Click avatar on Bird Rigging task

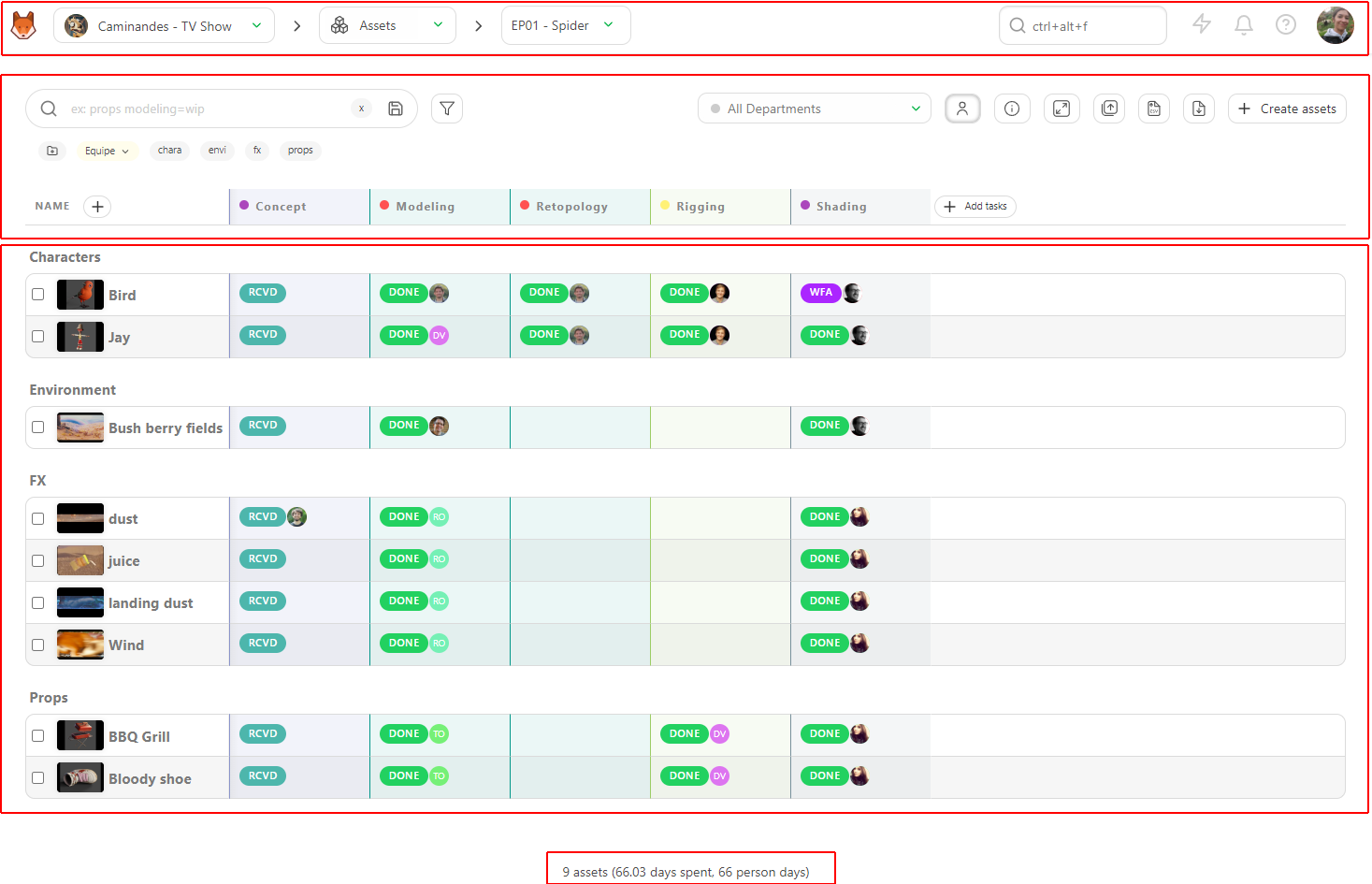coord(719,293)
